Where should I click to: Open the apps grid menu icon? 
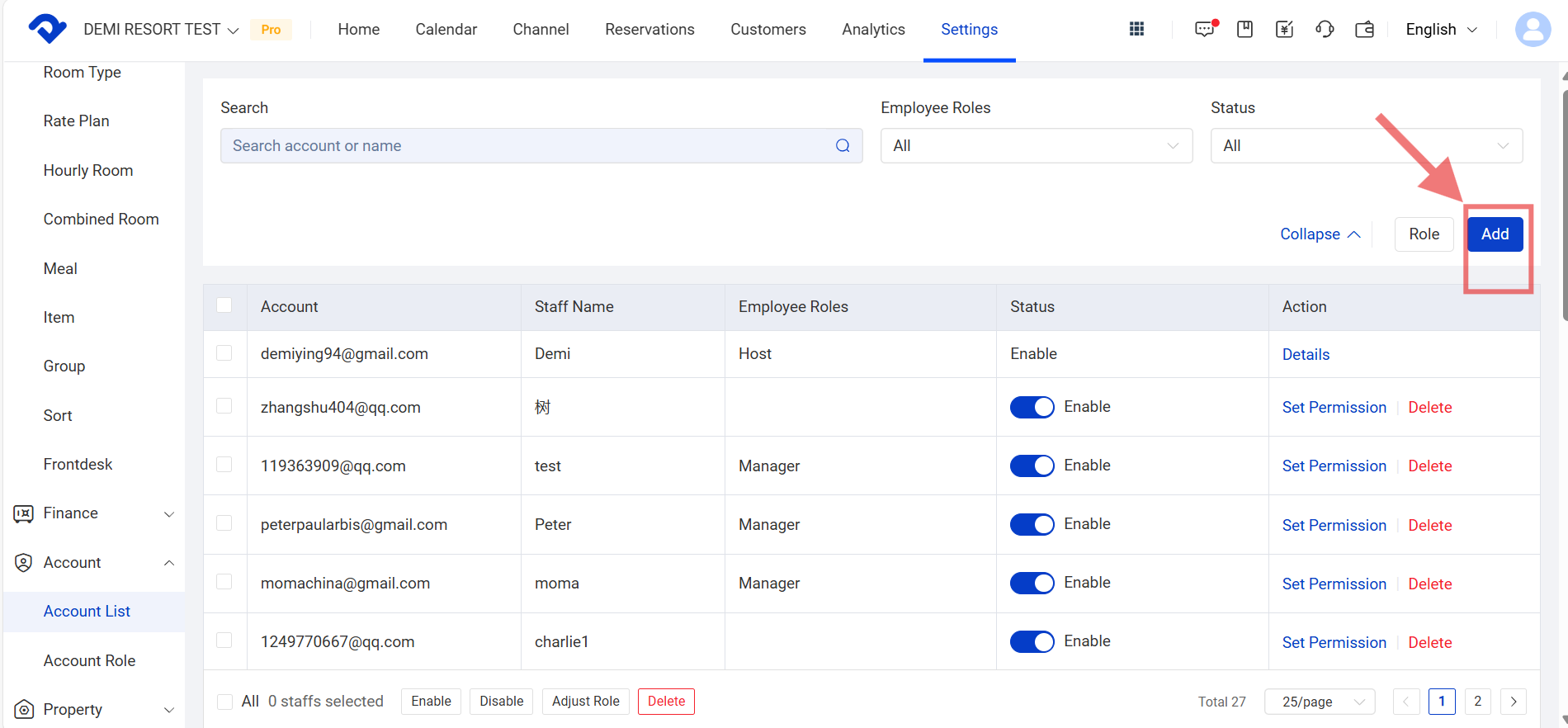tap(1136, 29)
